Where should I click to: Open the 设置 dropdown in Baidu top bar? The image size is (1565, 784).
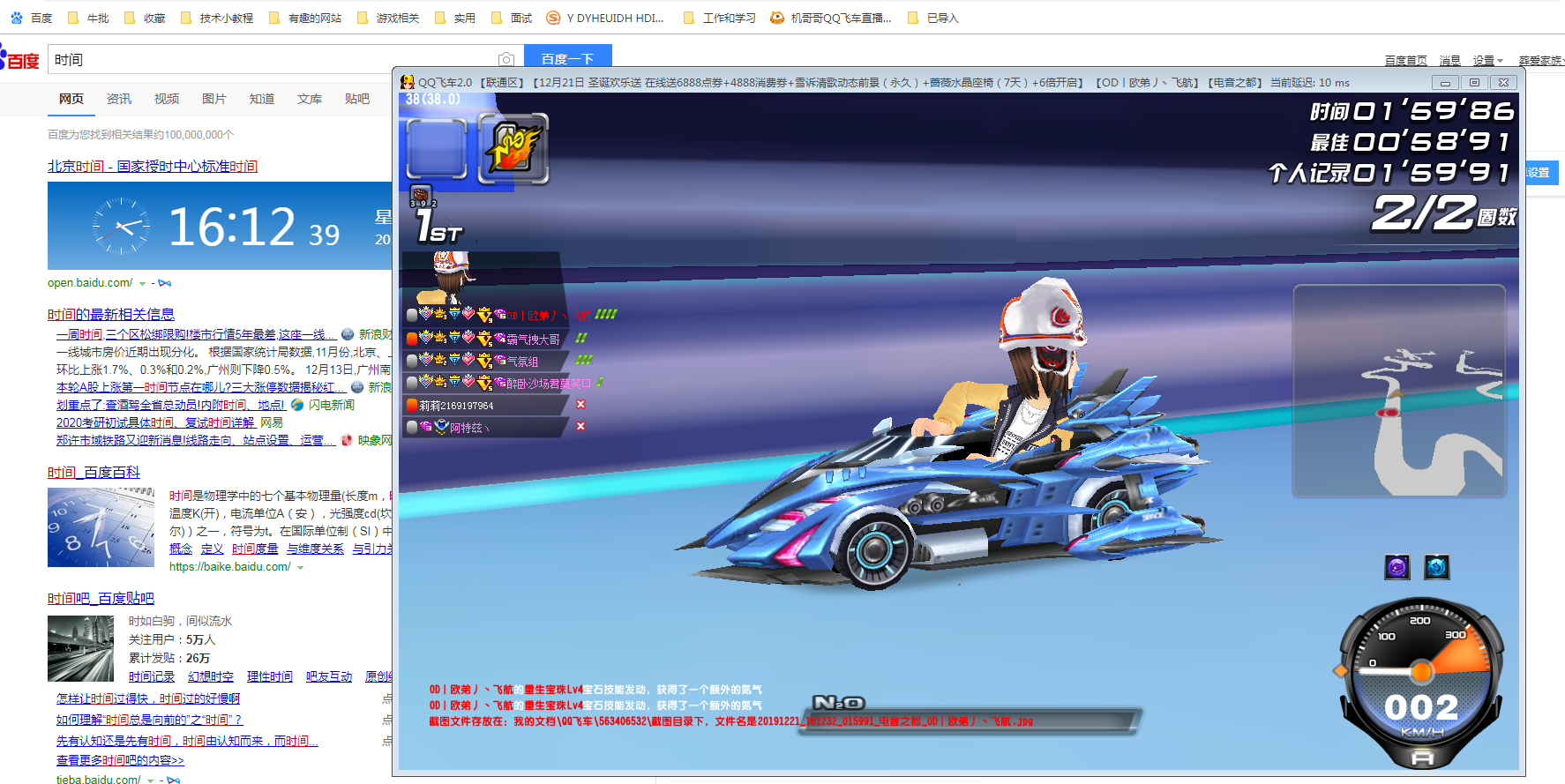tap(1488, 61)
